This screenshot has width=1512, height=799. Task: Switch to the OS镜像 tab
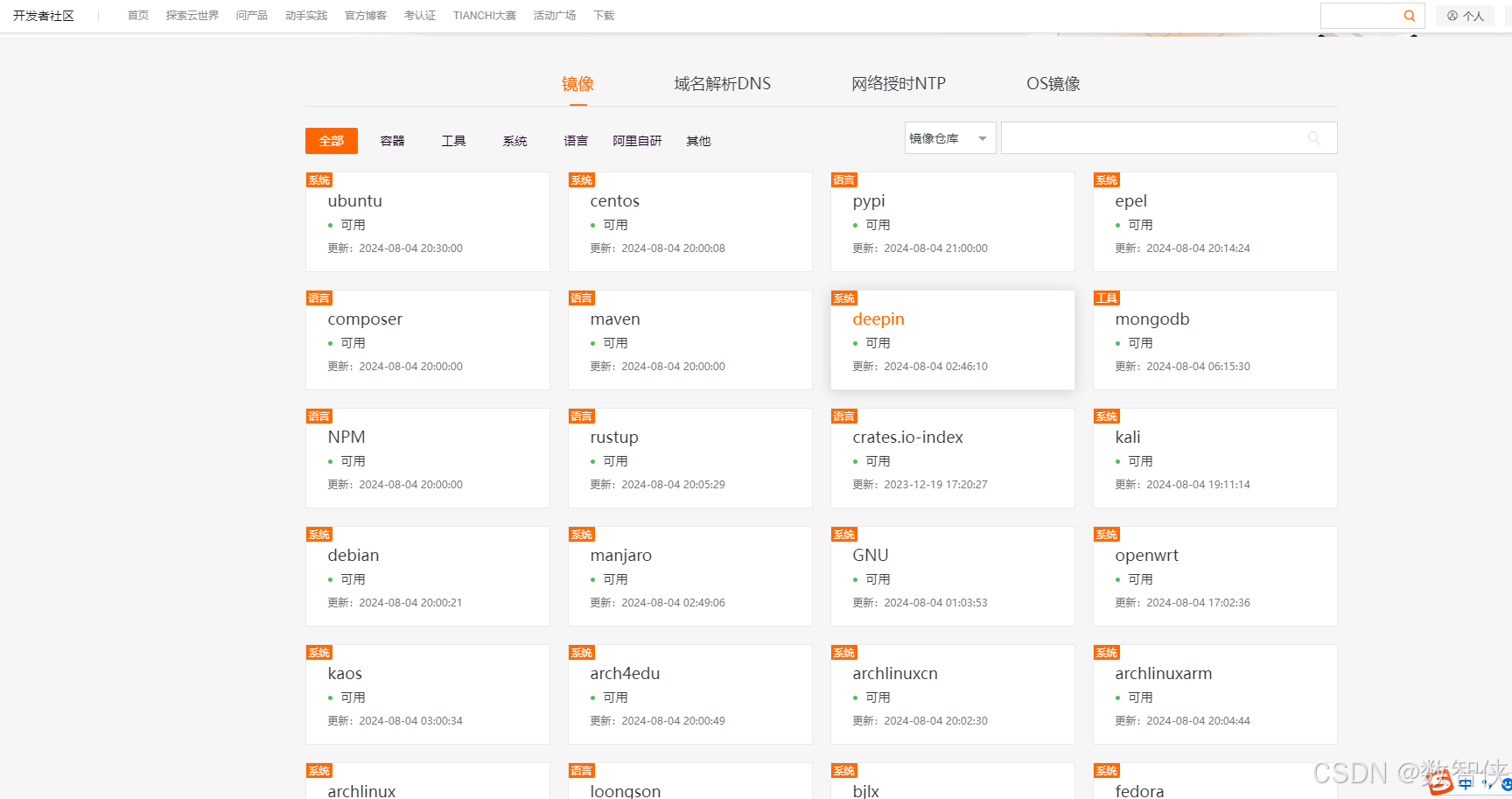coord(1053,84)
